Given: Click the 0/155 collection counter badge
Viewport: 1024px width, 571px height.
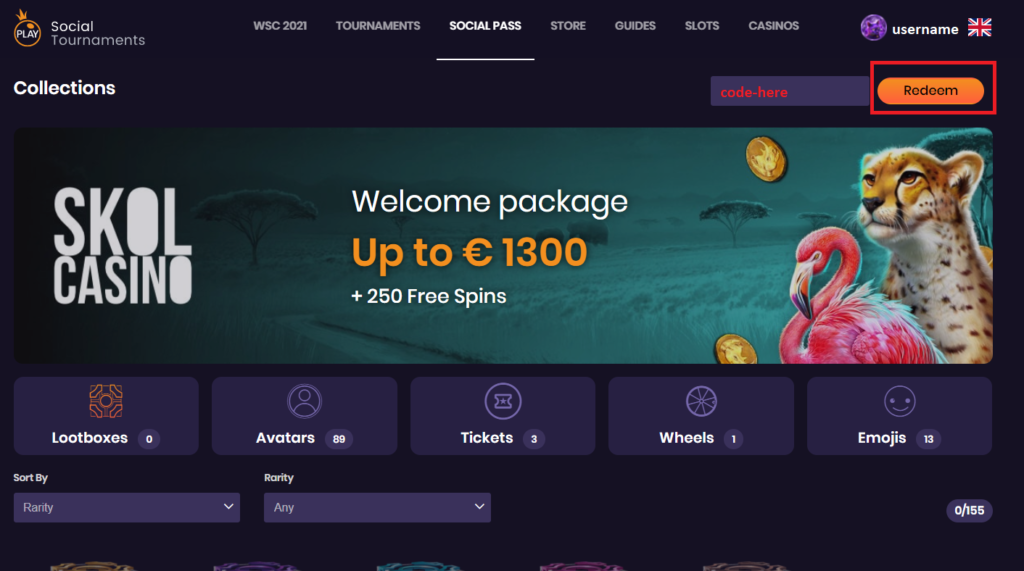Looking at the screenshot, I should click(x=969, y=510).
